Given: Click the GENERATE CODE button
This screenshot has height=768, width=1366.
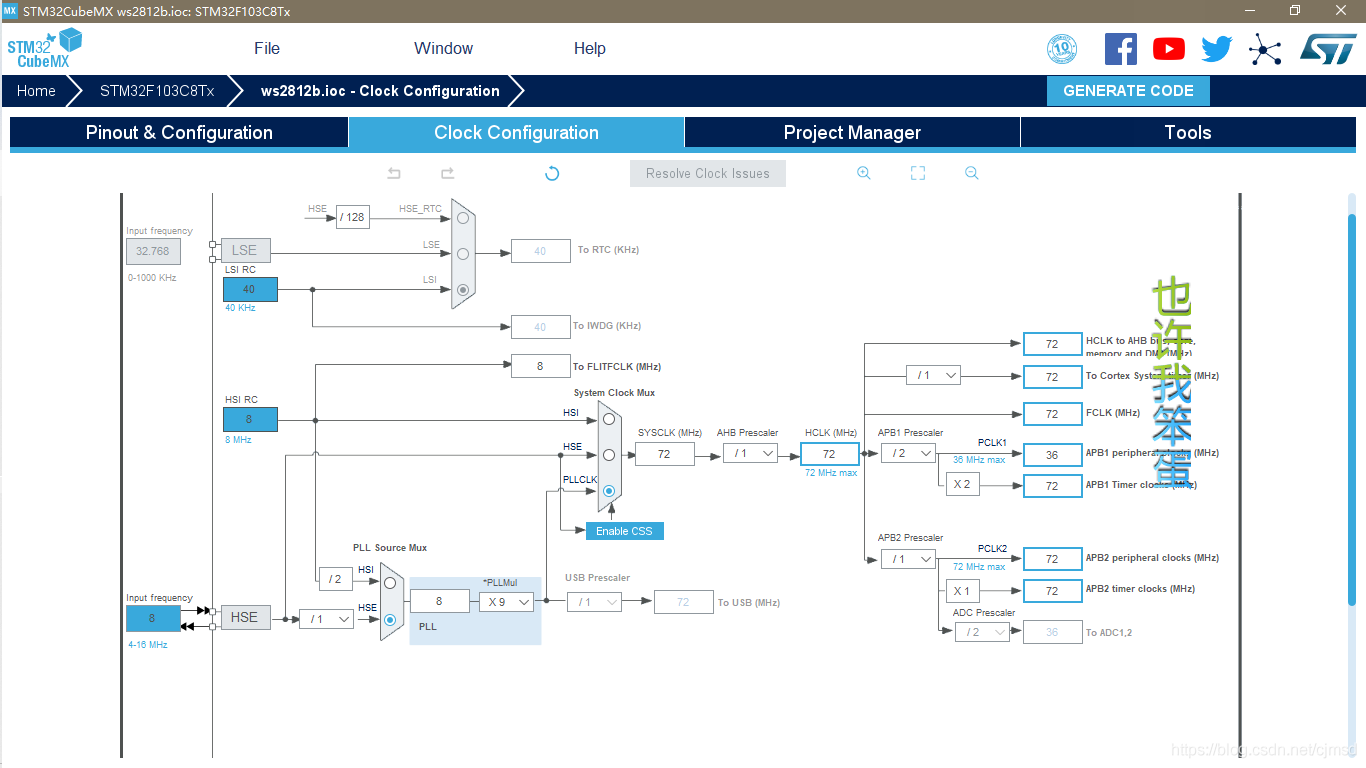Looking at the screenshot, I should (1128, 91).
